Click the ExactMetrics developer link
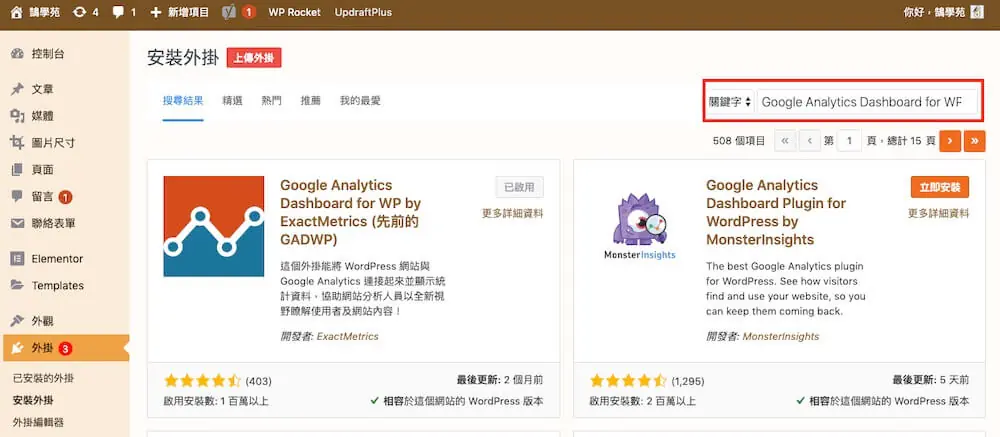Screen dimensions: 1000x437 [x=348, y=336]
